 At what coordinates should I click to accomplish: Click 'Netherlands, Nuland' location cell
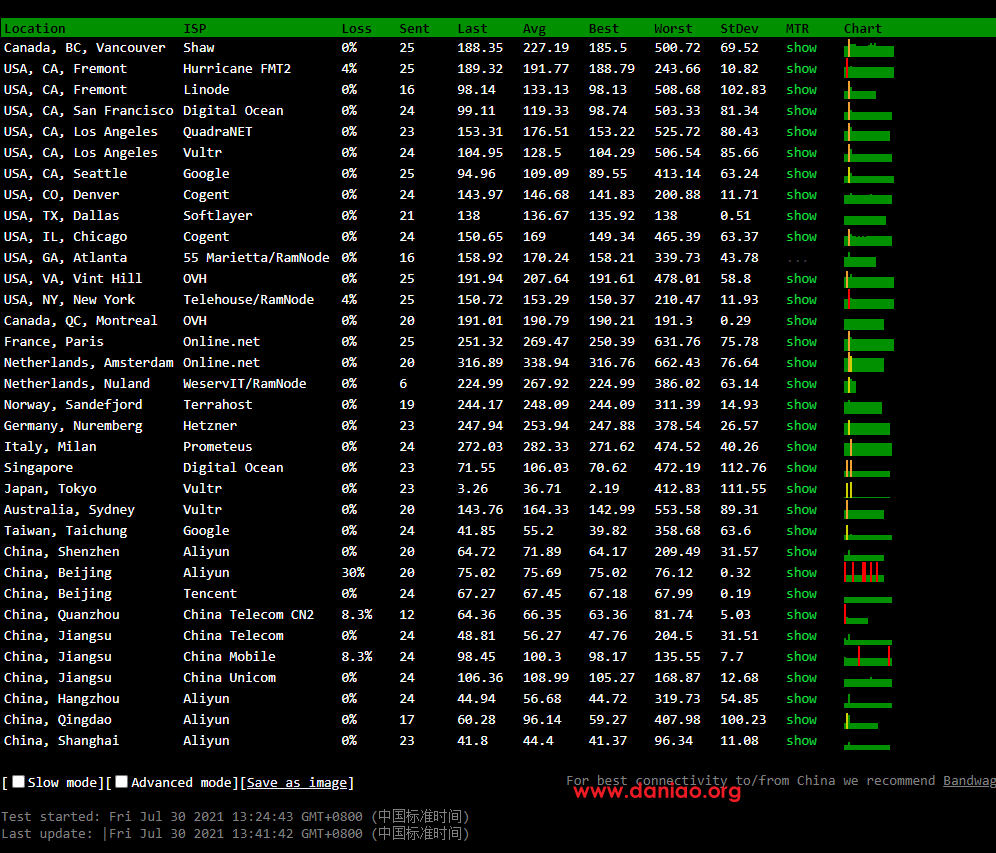coord(77,384)
